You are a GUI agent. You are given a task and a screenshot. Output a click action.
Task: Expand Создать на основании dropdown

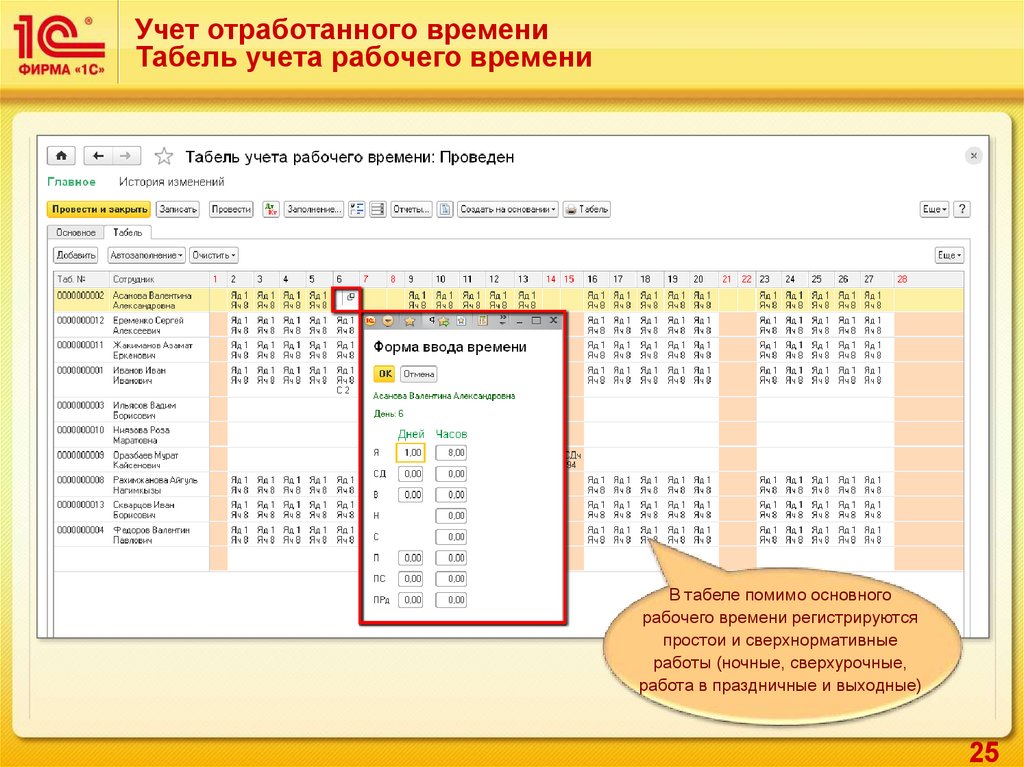point(509,209)
